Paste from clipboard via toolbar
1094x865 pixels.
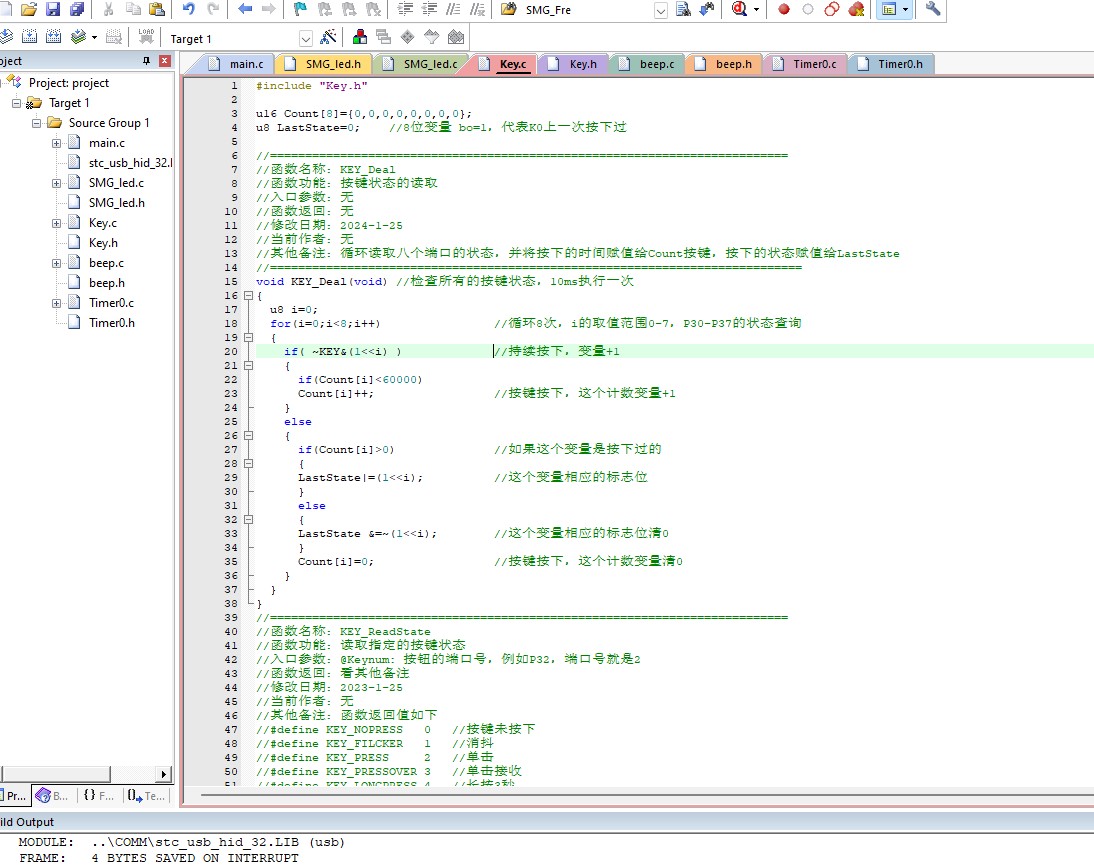click(157, 9)
